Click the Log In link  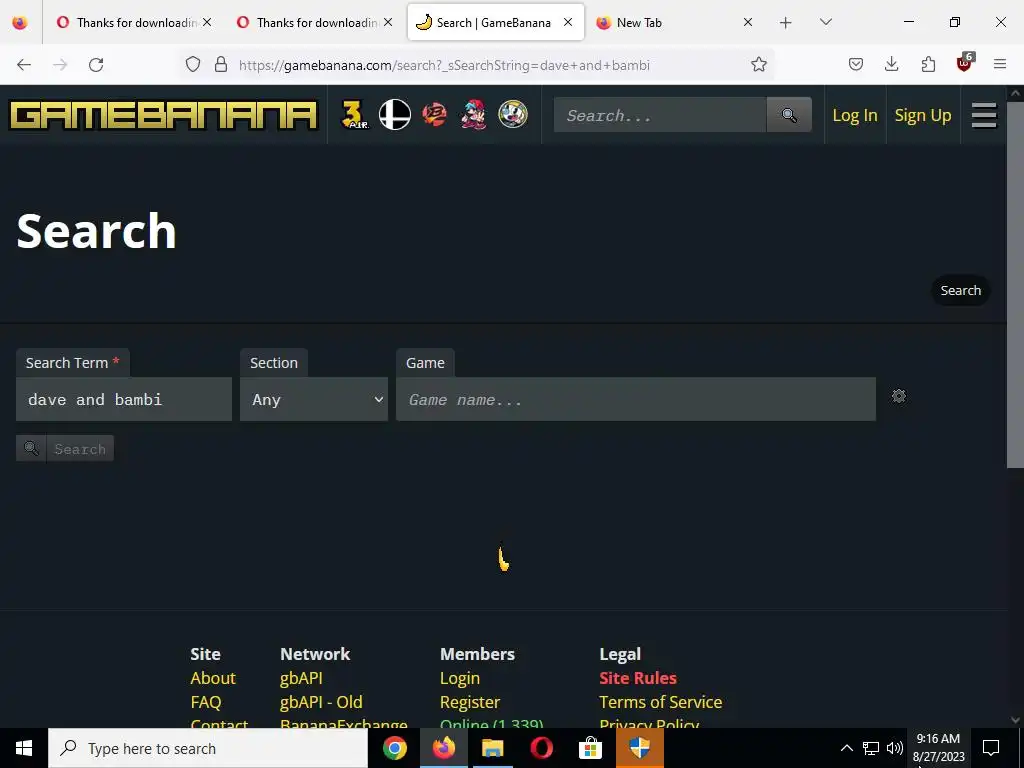855,116
